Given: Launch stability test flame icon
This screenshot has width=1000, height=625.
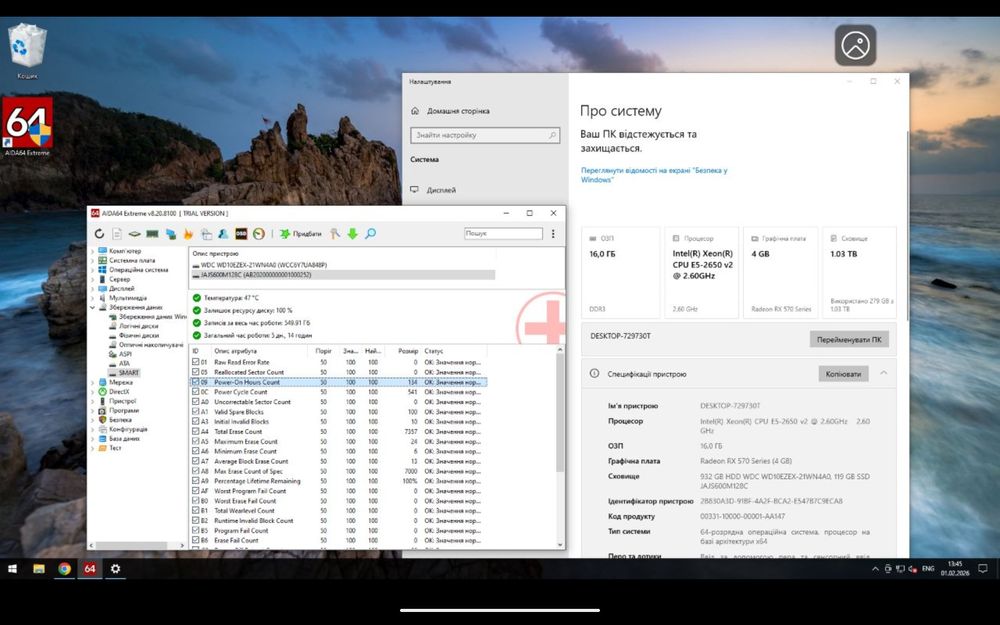Looking at the screenshot, I should (188, 234).
